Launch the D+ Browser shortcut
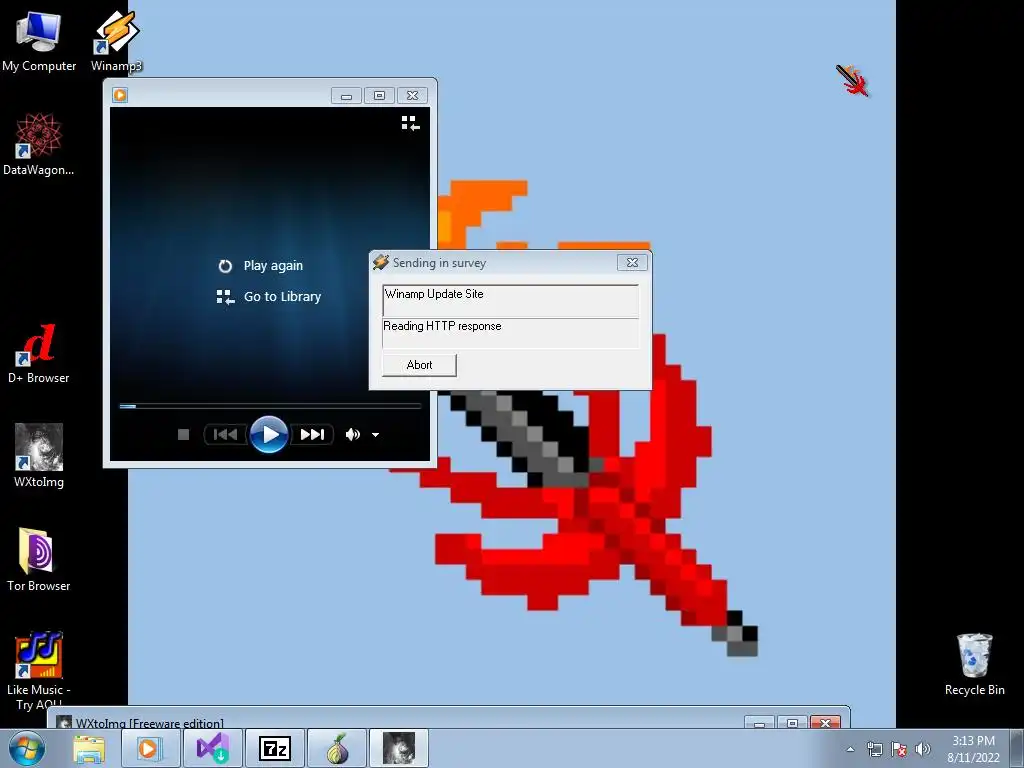 click(x=39, y=353)
